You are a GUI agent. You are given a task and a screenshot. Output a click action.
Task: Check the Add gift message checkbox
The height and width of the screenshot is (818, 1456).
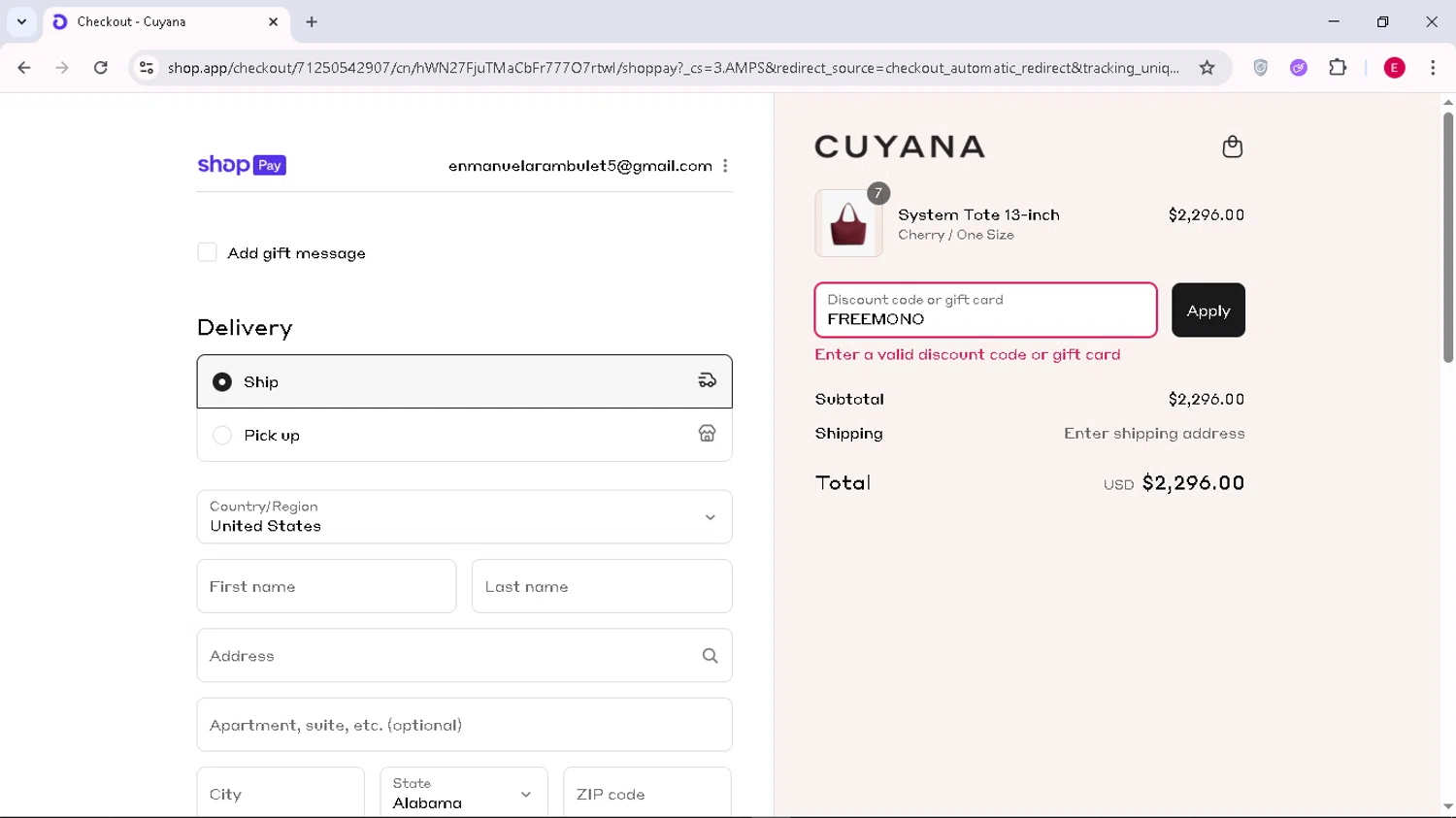pos(207,252)
